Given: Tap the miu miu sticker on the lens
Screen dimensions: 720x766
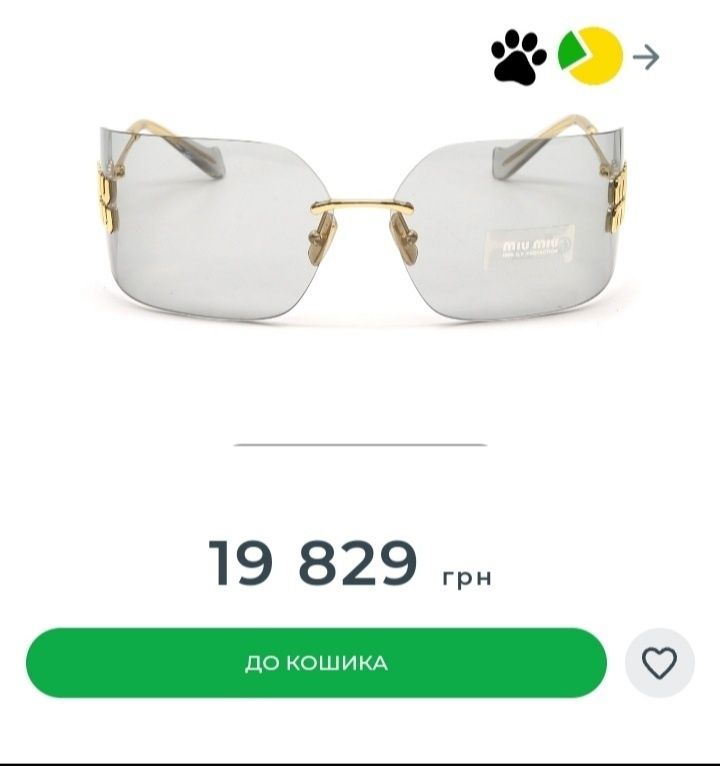Looking at the screenshot, I should [529, 246].
